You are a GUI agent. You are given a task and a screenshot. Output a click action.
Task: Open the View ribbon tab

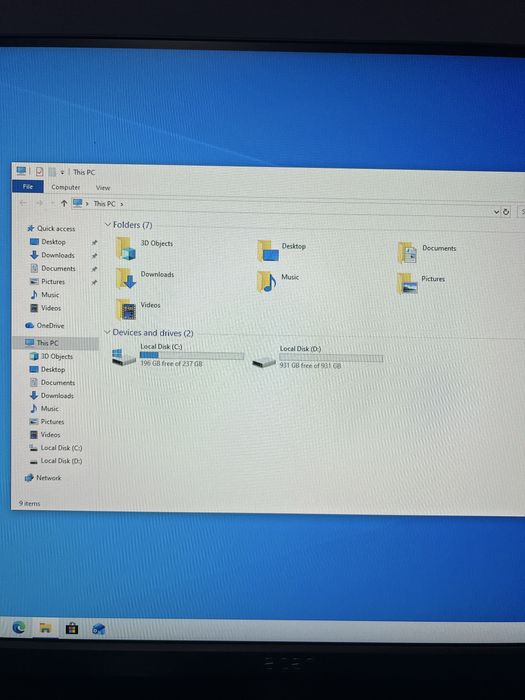coord(103,188)
